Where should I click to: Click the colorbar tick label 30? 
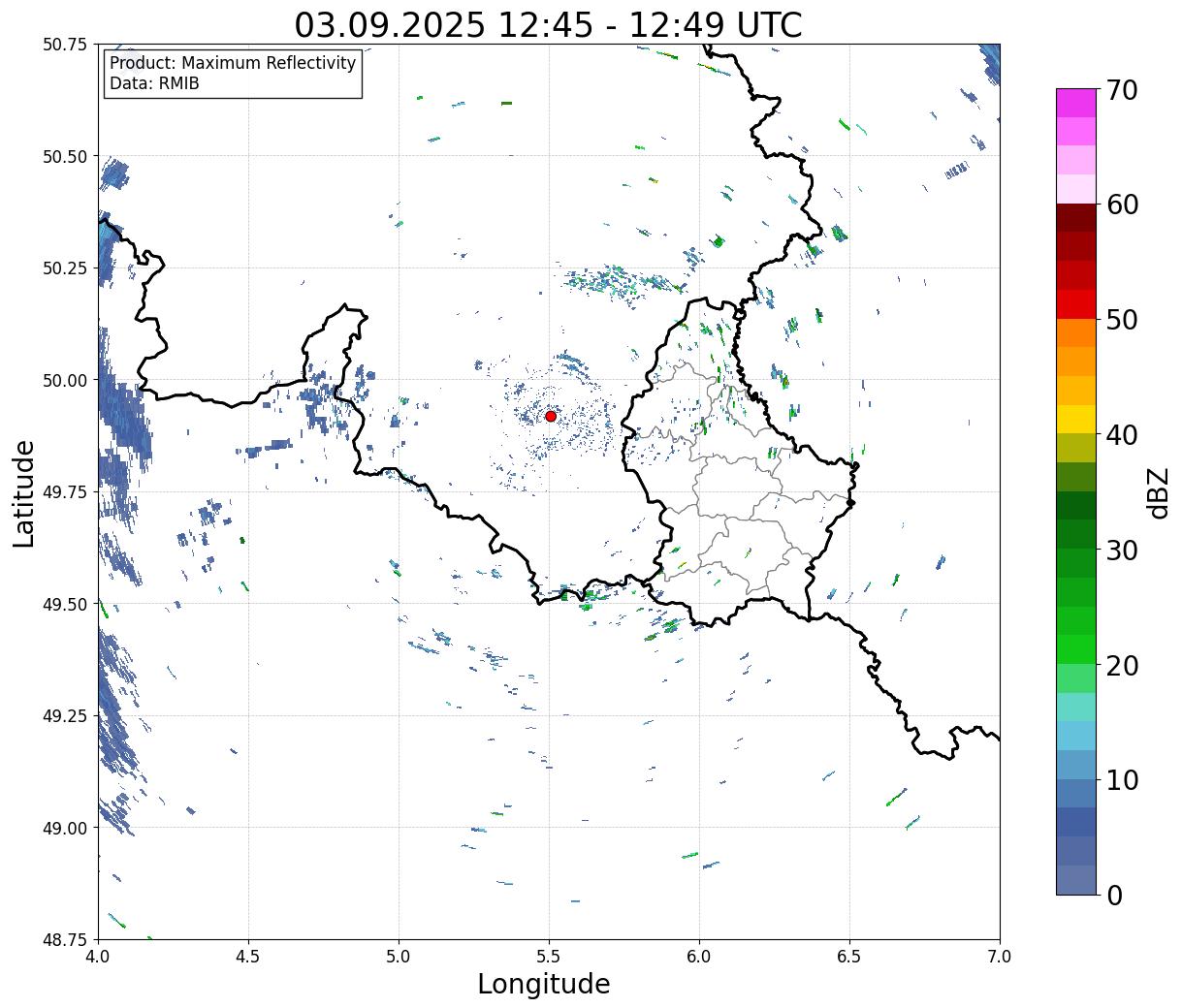point(1122,550)
